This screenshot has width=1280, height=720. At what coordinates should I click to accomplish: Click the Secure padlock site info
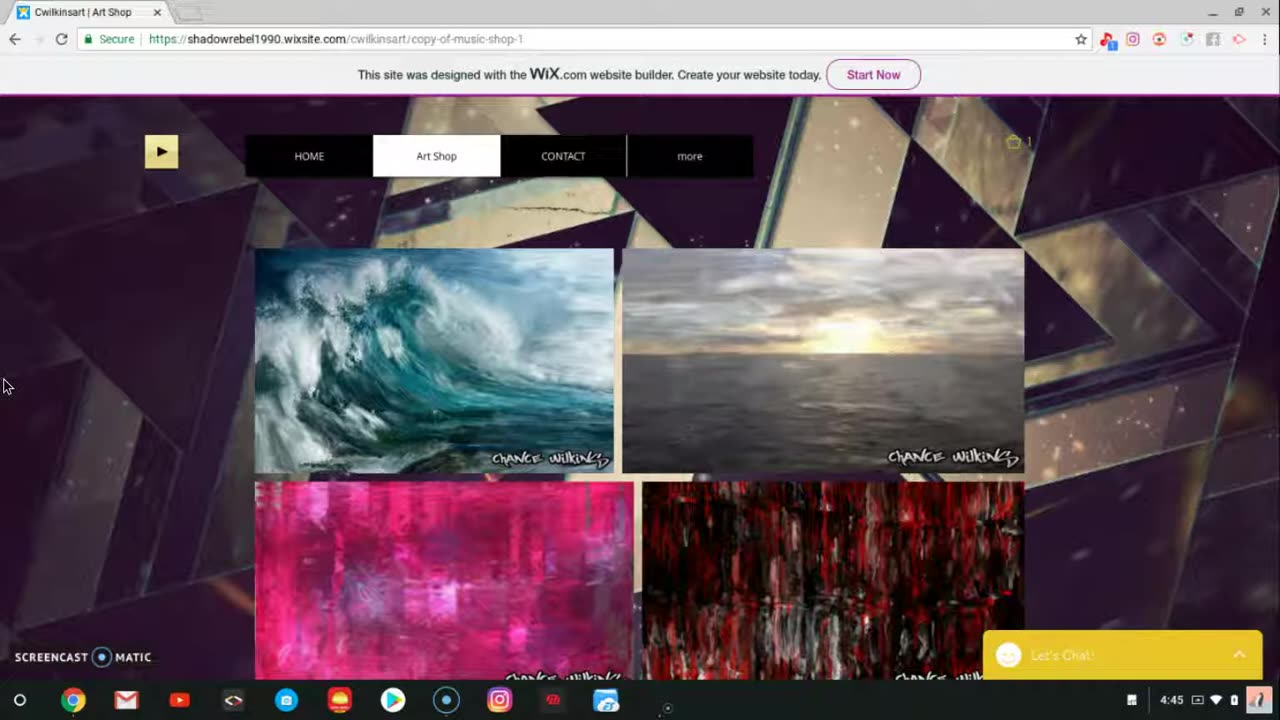click(x=109, y=39)
